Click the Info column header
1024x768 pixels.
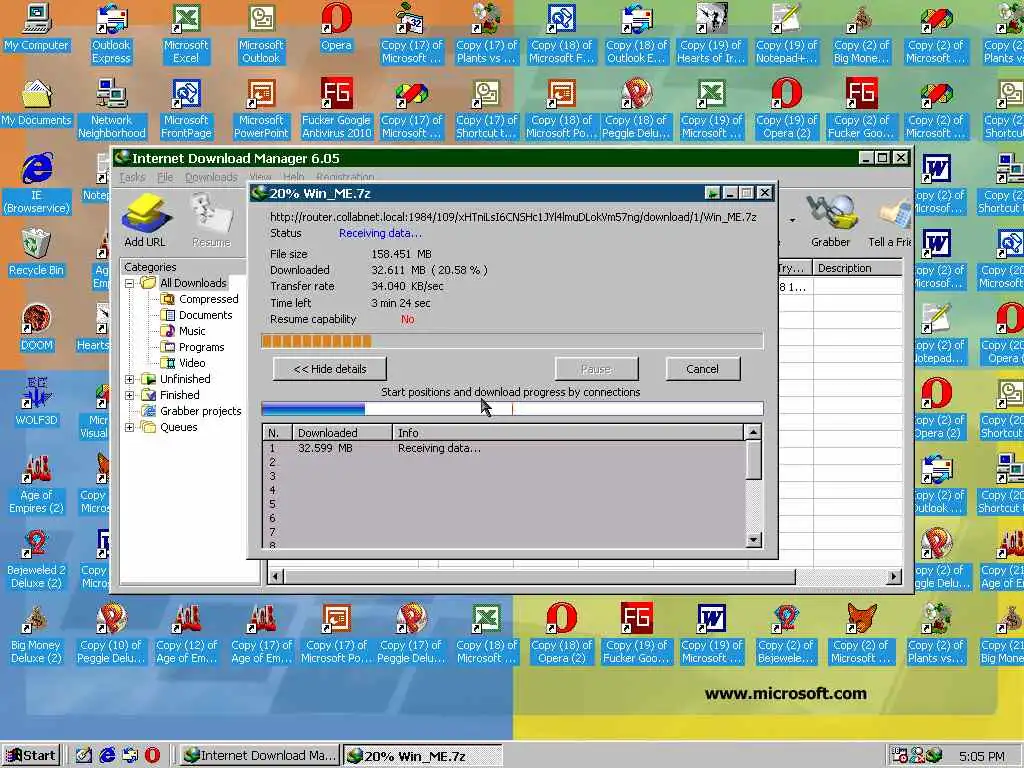point(568,432)
